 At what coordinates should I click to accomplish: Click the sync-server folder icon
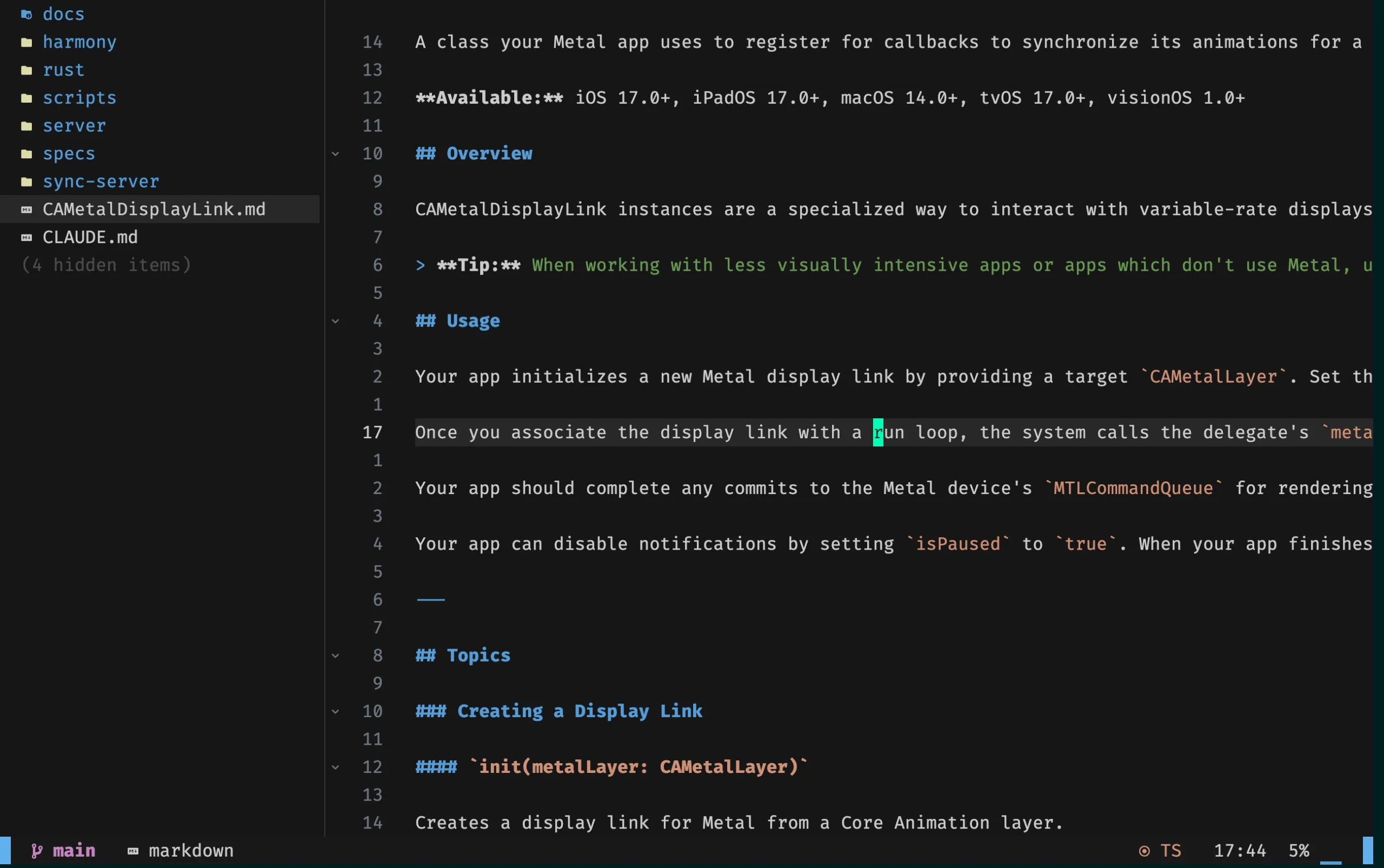(26, 182)
